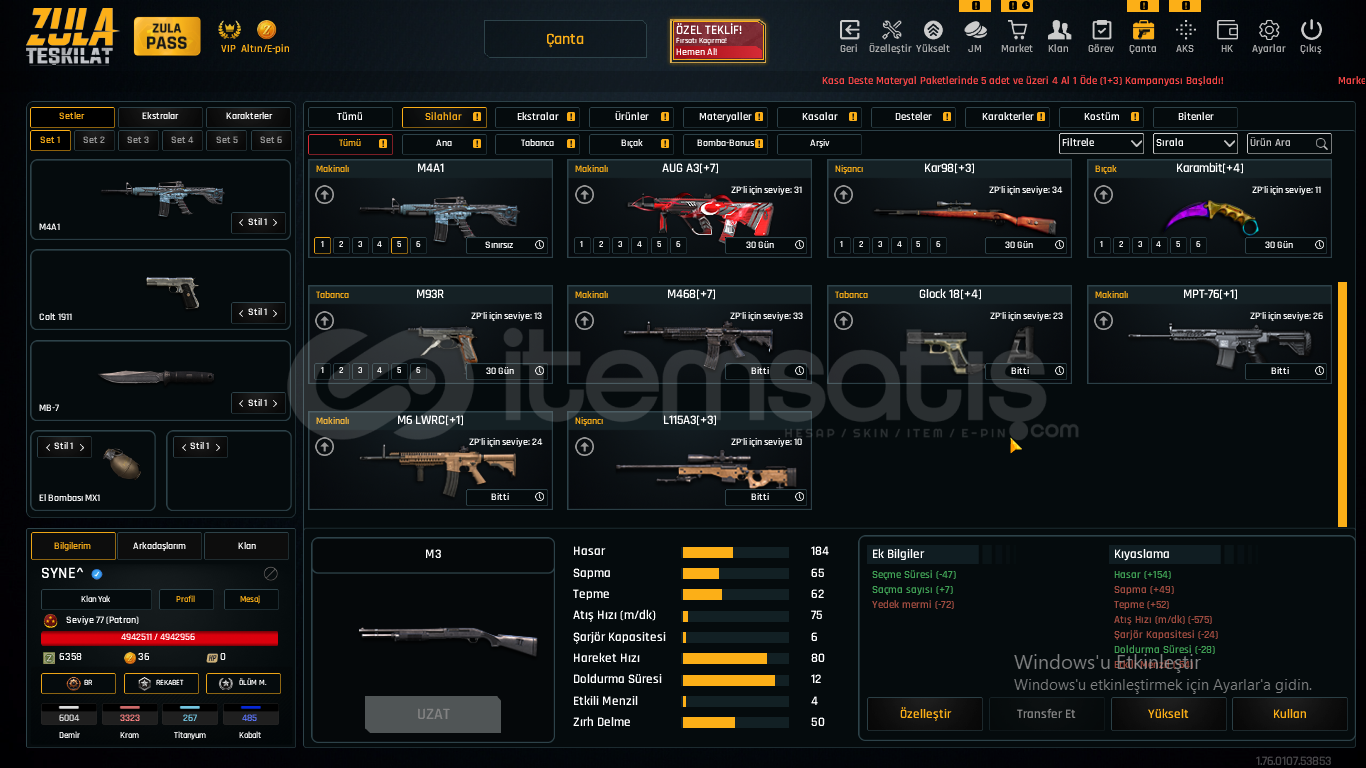This screenshot has height=768, width=1366.
Task: Click the block icon beside SYNE^
Action: [270, 574]
